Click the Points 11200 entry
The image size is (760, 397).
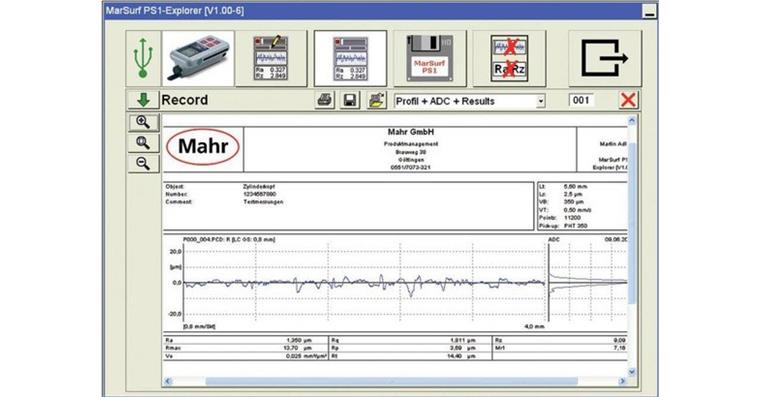coord(559,218)
